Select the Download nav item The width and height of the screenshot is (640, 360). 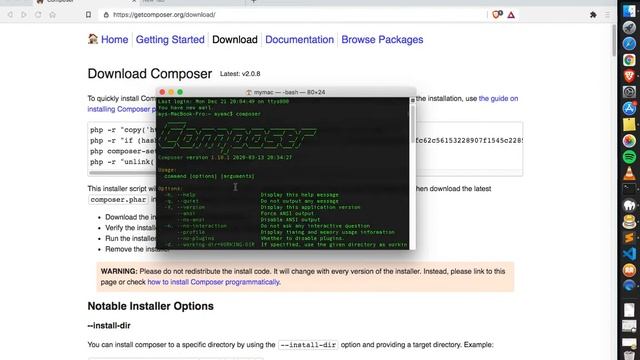[x=235, y=40]
